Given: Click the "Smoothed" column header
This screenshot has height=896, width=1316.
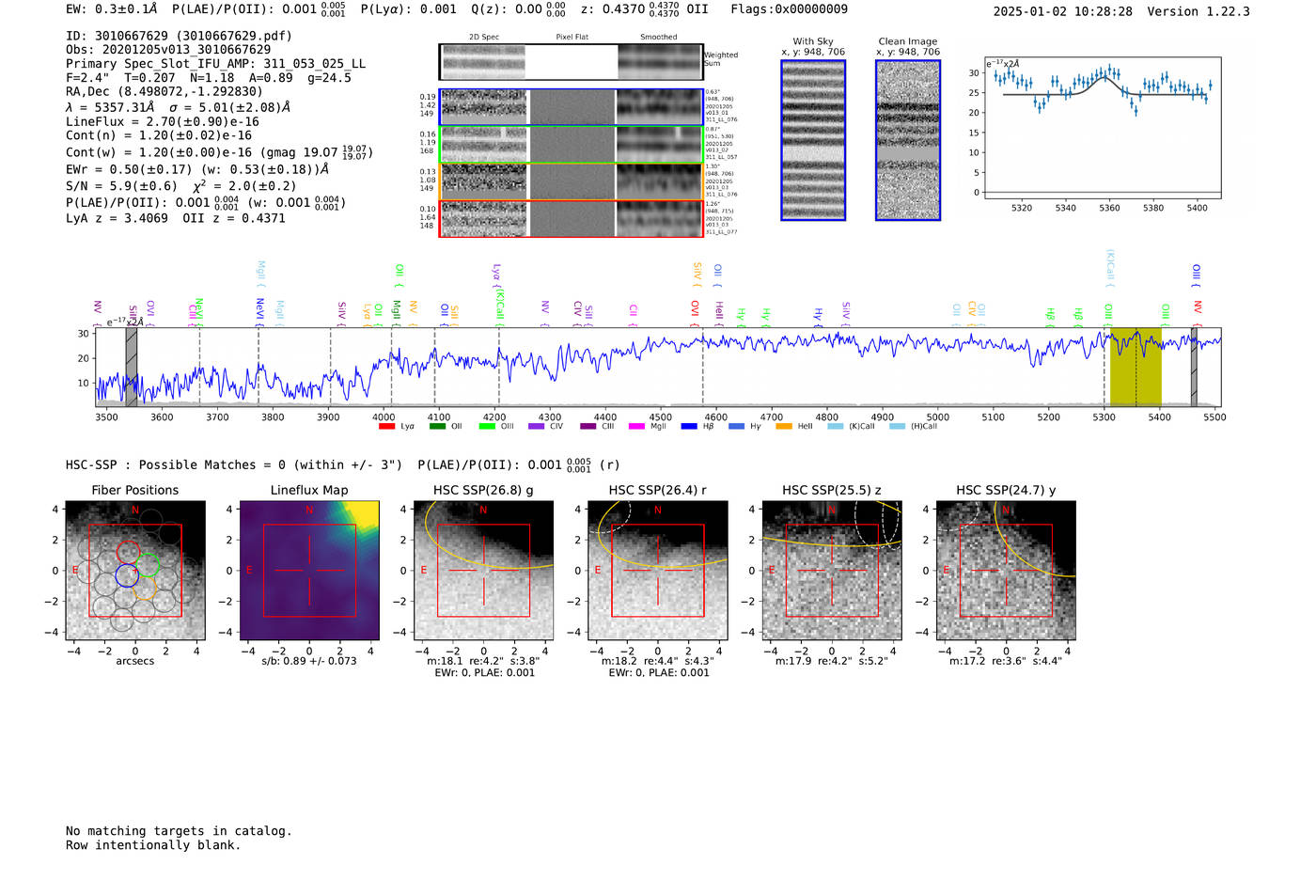Looking at the screenshot, I should (x=659, y=38).
